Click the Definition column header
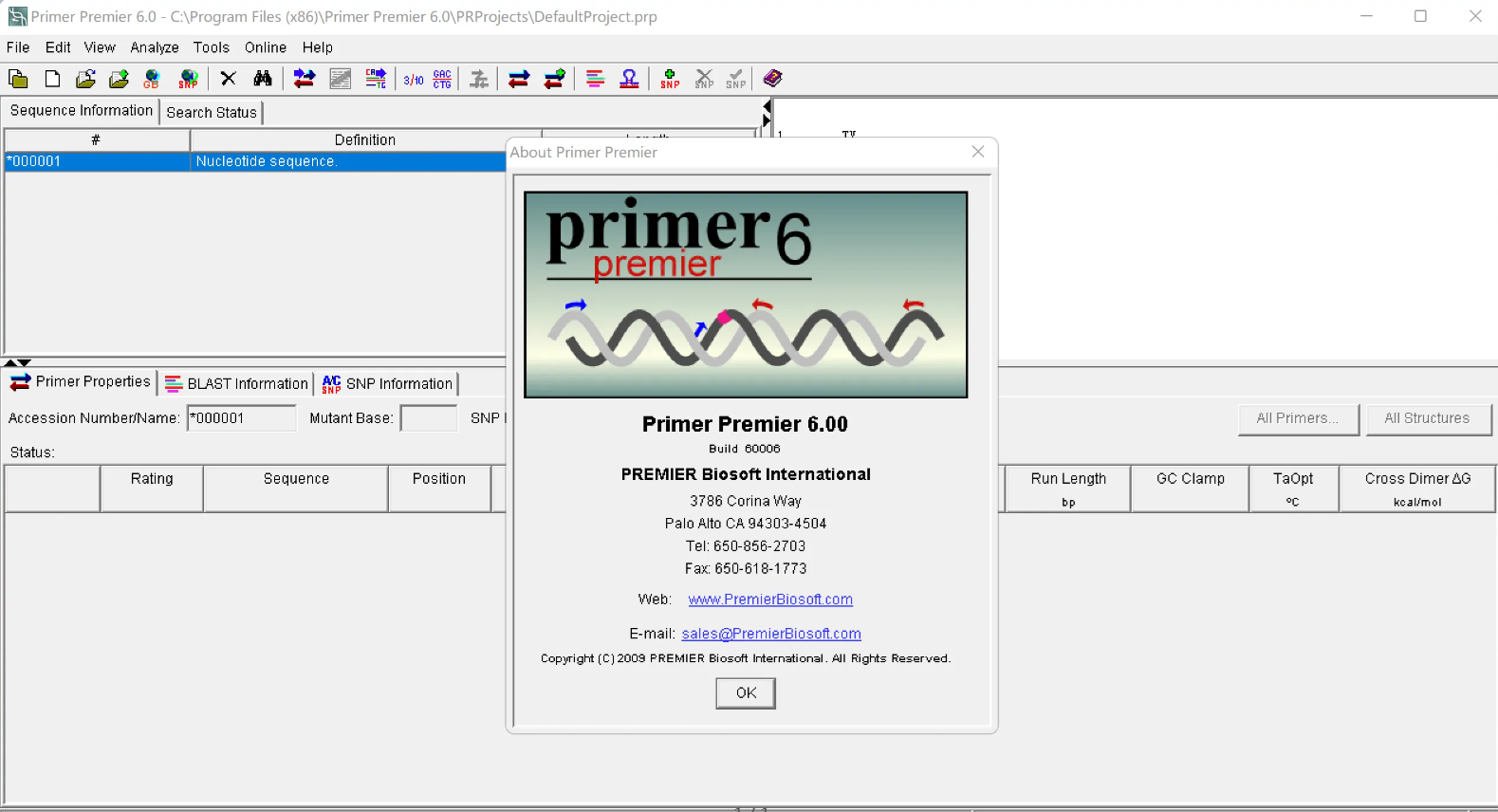 pos(365,139)
